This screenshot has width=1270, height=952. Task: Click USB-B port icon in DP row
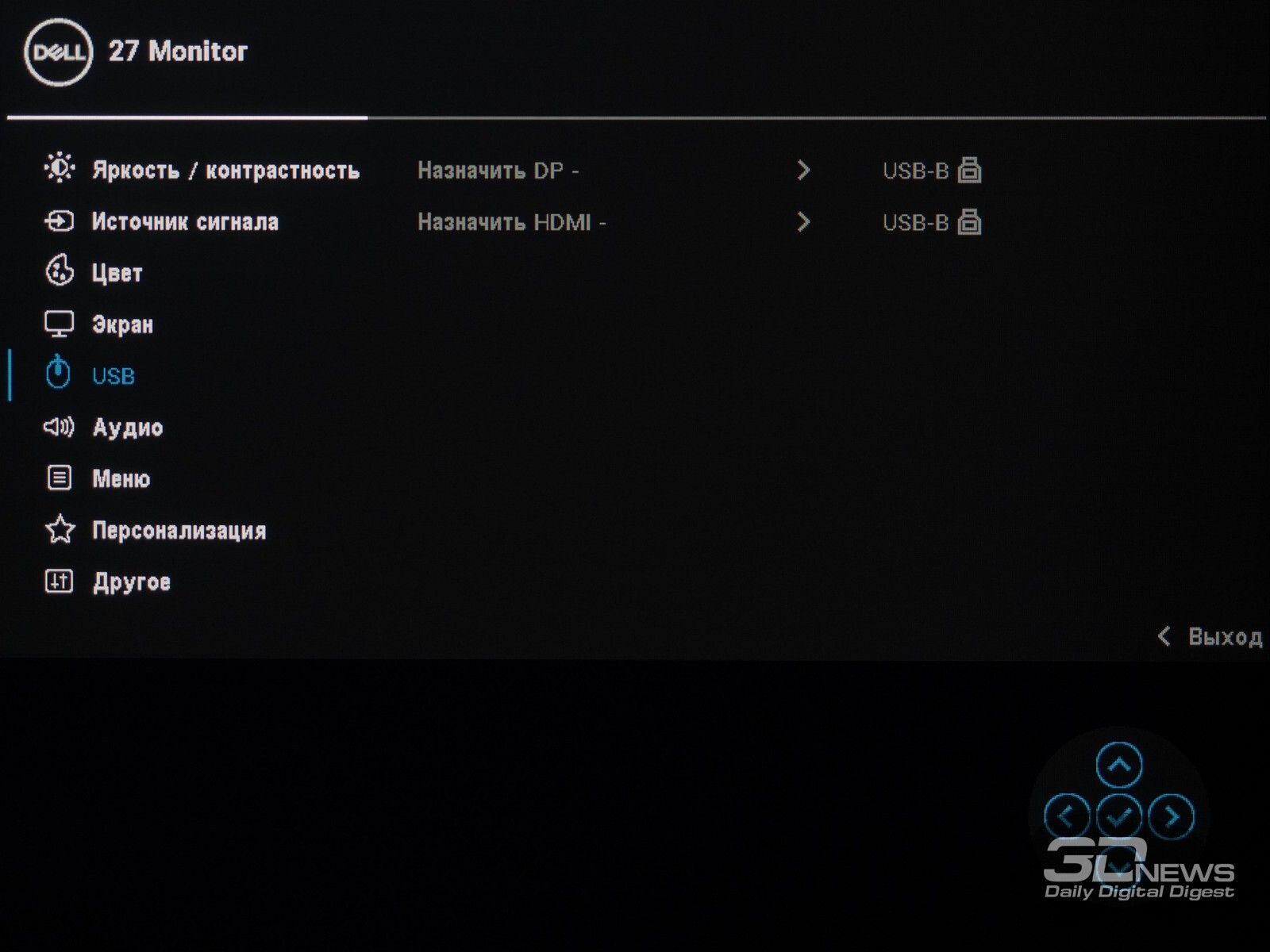coord(970,170)
